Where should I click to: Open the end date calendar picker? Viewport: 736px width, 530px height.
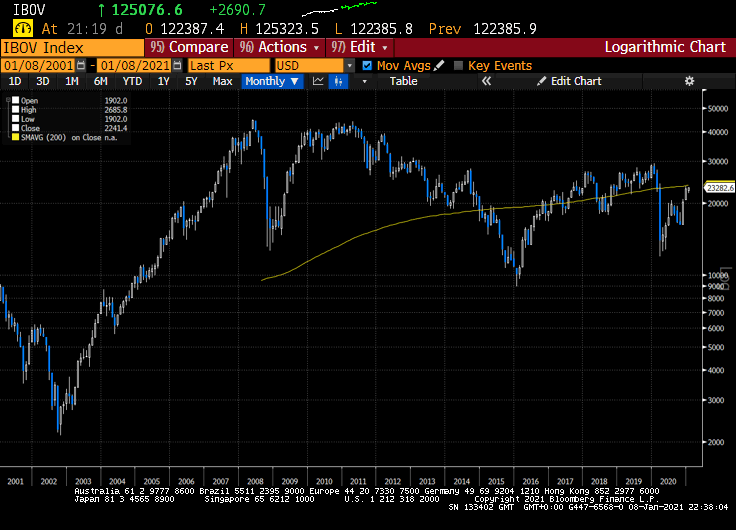pyautogui.click(x=177, y=65)
